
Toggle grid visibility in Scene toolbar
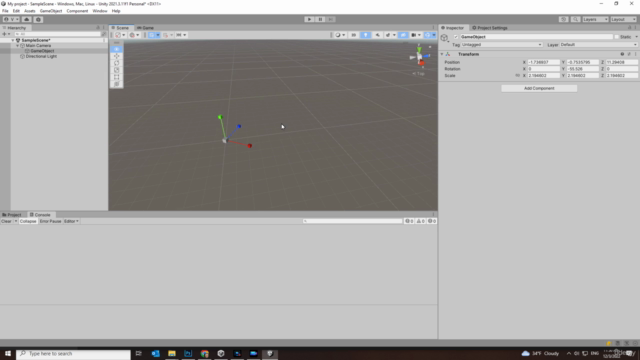tap(151, 35)
